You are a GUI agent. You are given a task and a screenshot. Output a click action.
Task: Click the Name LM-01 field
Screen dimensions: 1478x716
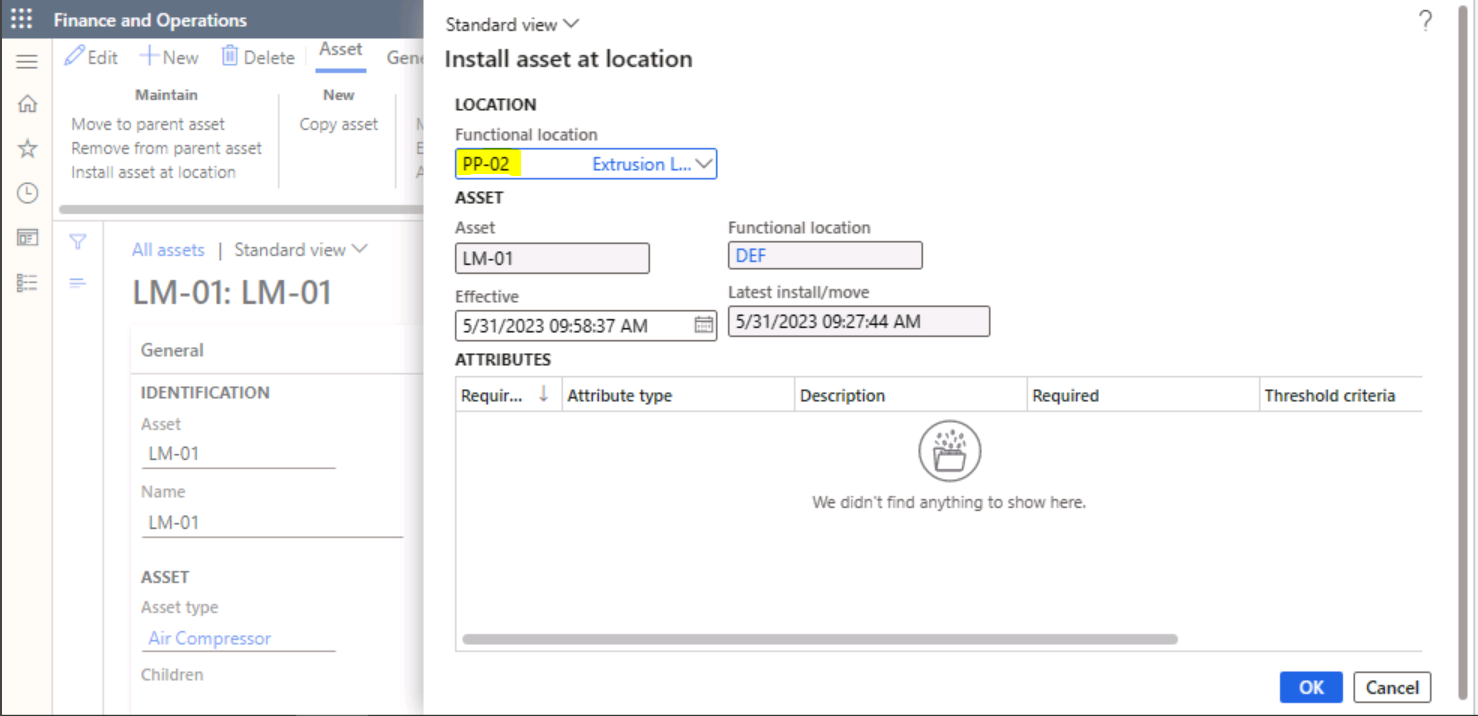tap(272, 522)
